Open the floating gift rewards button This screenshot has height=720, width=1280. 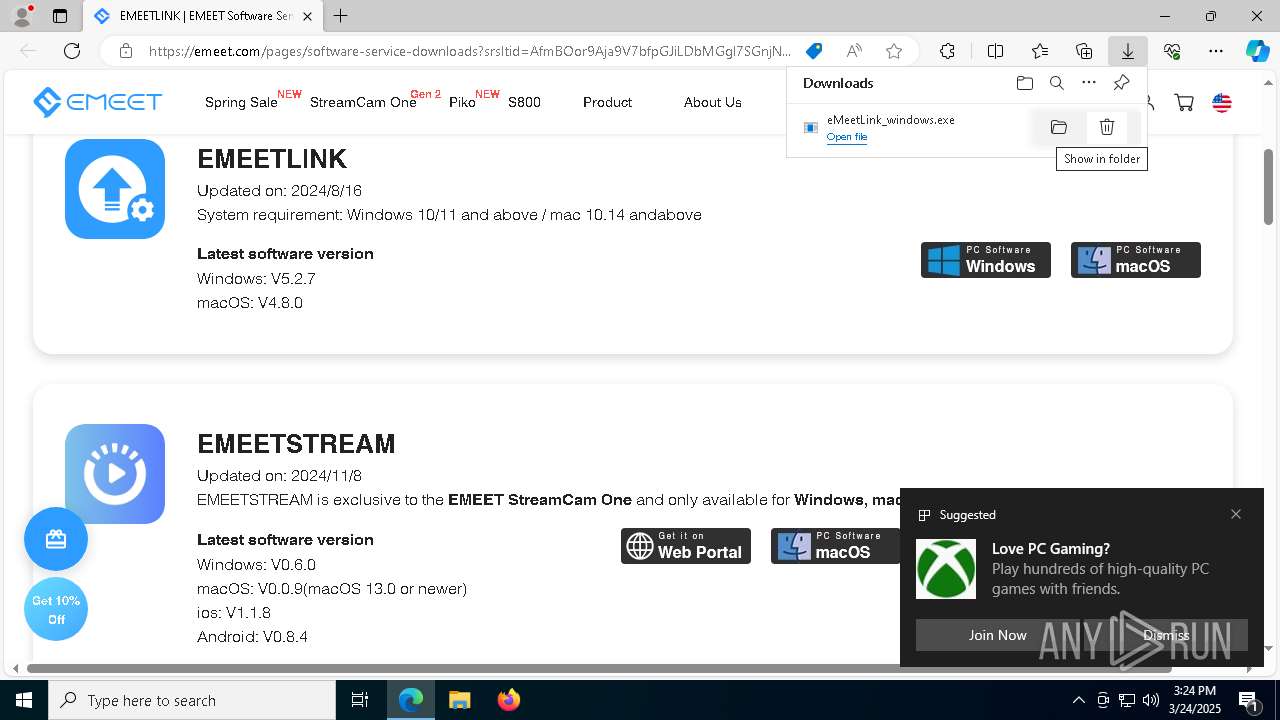click(x=56, y=539)
